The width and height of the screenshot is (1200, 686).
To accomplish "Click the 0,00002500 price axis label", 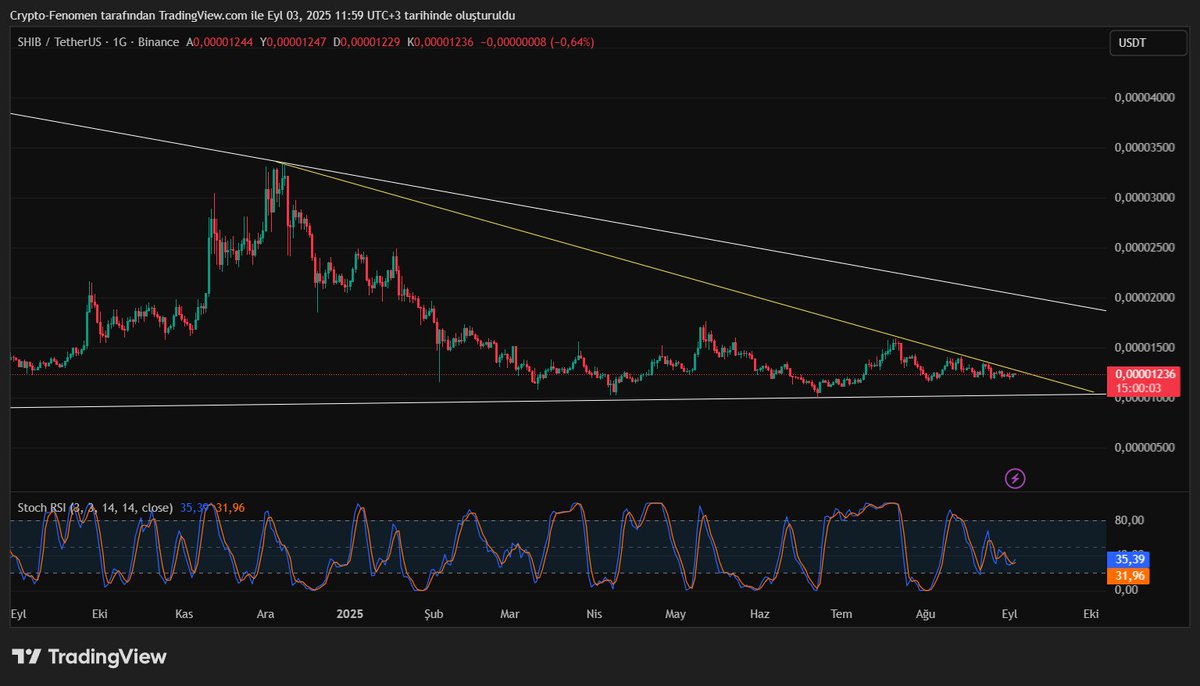I will 1145,247.
